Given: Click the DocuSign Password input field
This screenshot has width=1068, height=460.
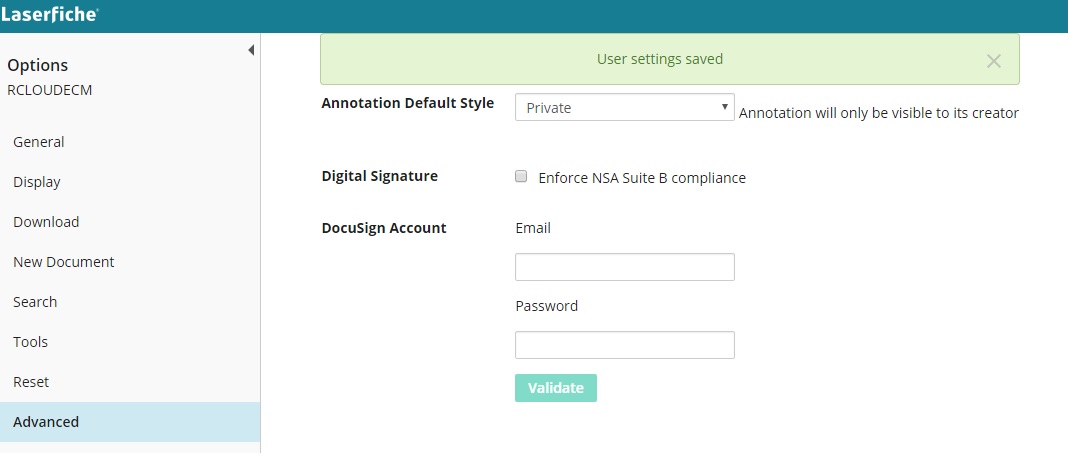Looking at the screenshot, I should (x=624, y=345).
